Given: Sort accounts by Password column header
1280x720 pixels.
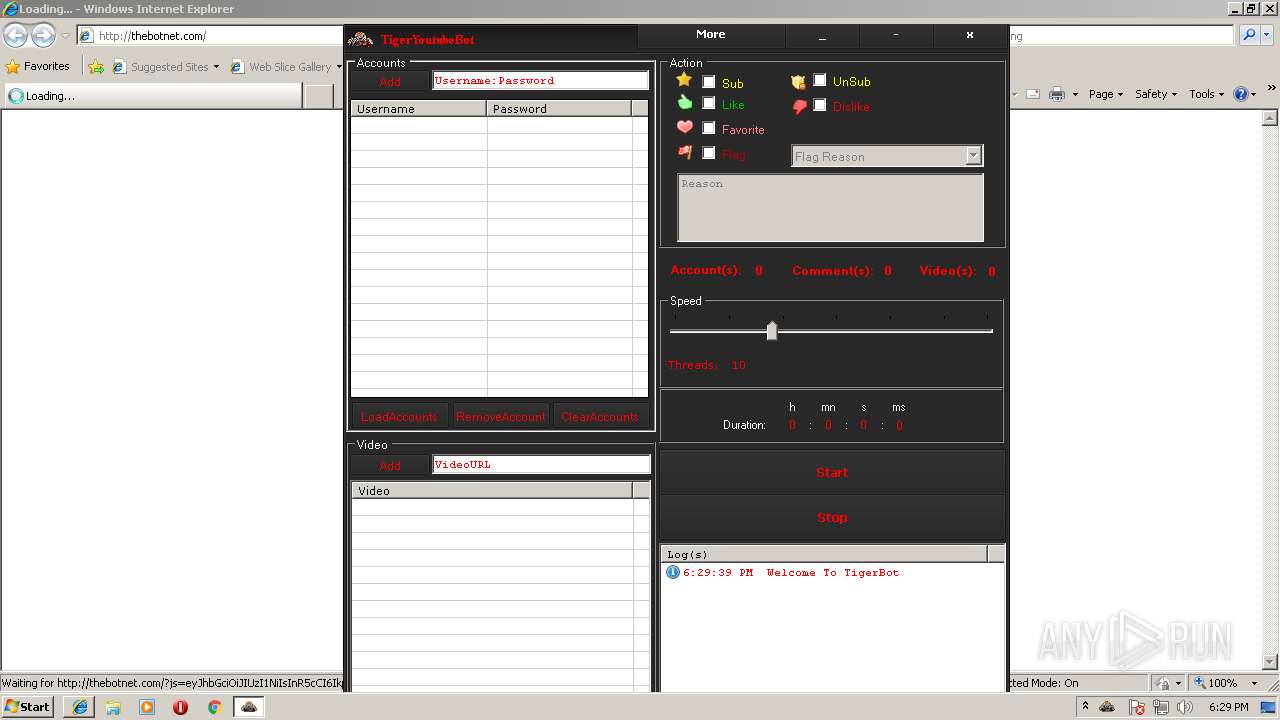Looking at the screenshot, I should coord(559,108).
